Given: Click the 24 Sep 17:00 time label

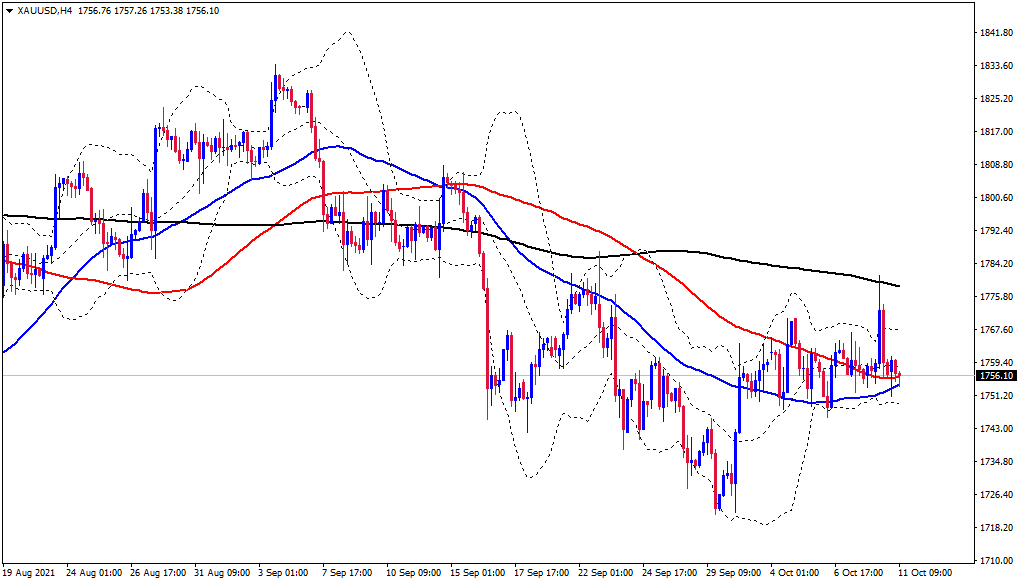Looking at the screenshot, I should (x=671, y=573).
